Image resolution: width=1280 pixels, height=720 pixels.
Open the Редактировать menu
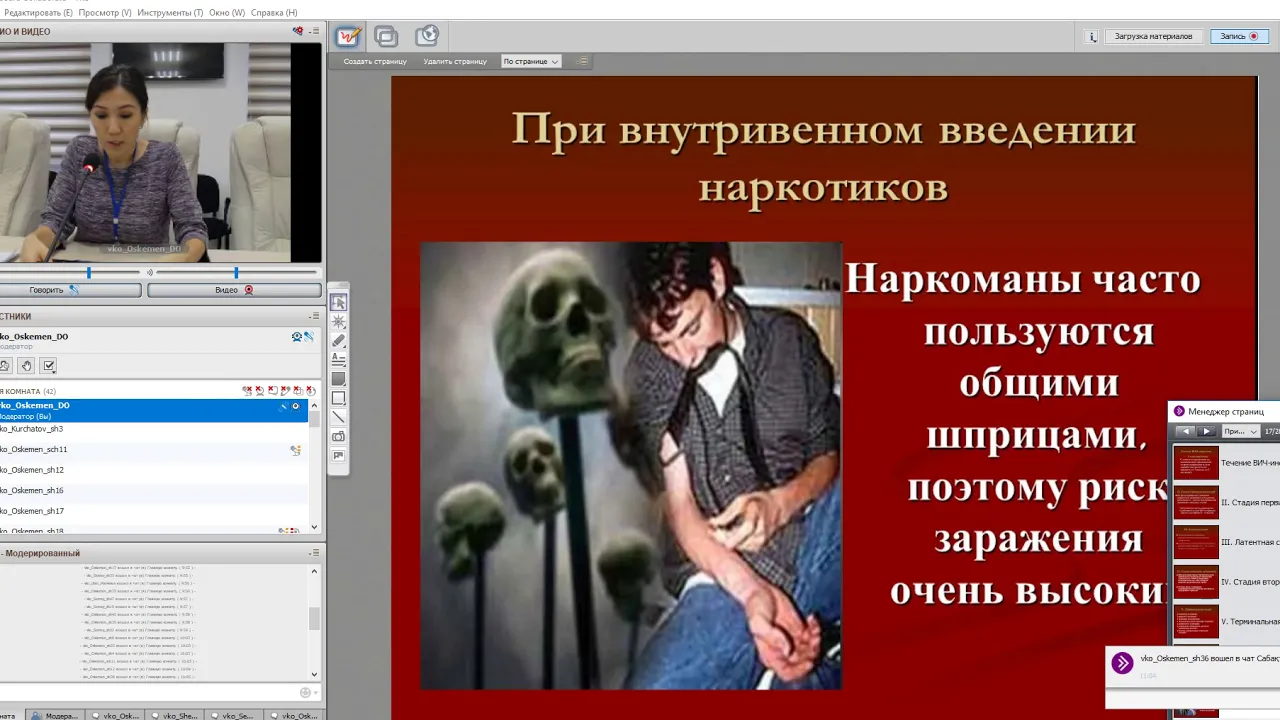point(36,13)
